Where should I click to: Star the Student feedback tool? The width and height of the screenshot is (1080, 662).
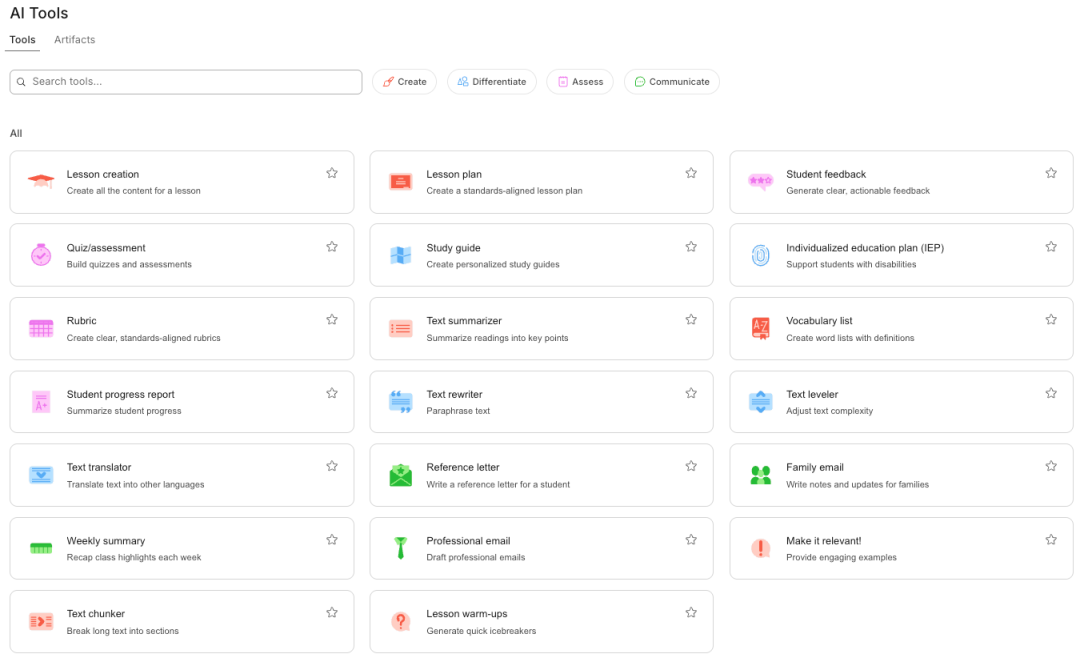[1051, 173]
